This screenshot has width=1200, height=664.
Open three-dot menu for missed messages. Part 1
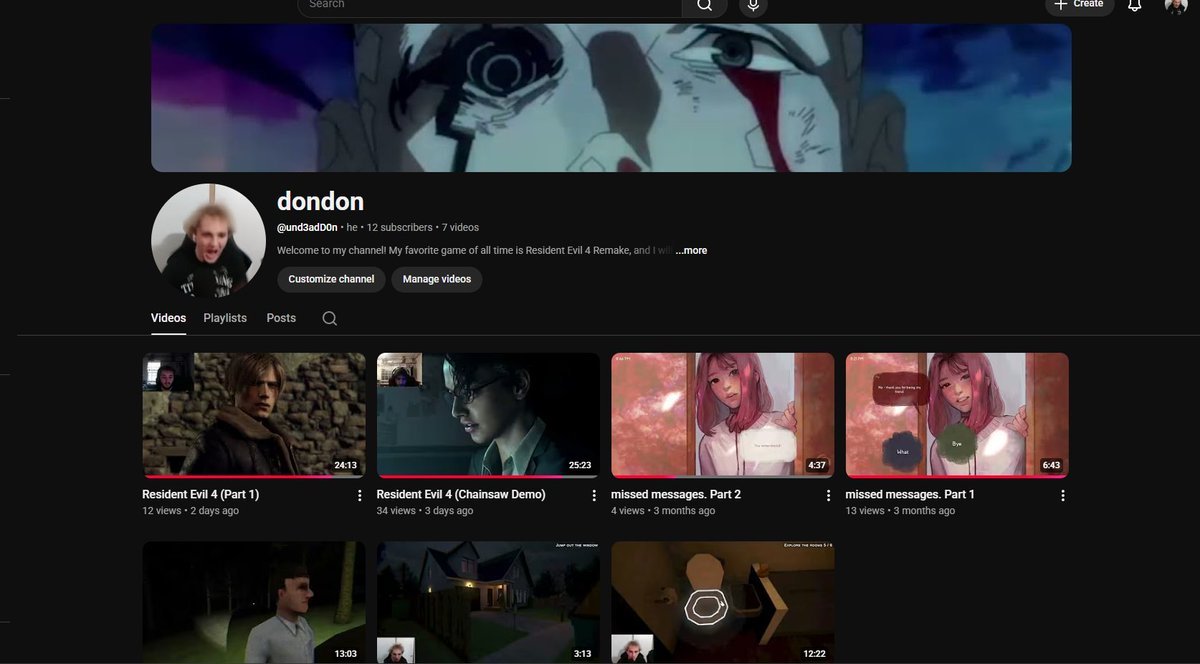1062,495
